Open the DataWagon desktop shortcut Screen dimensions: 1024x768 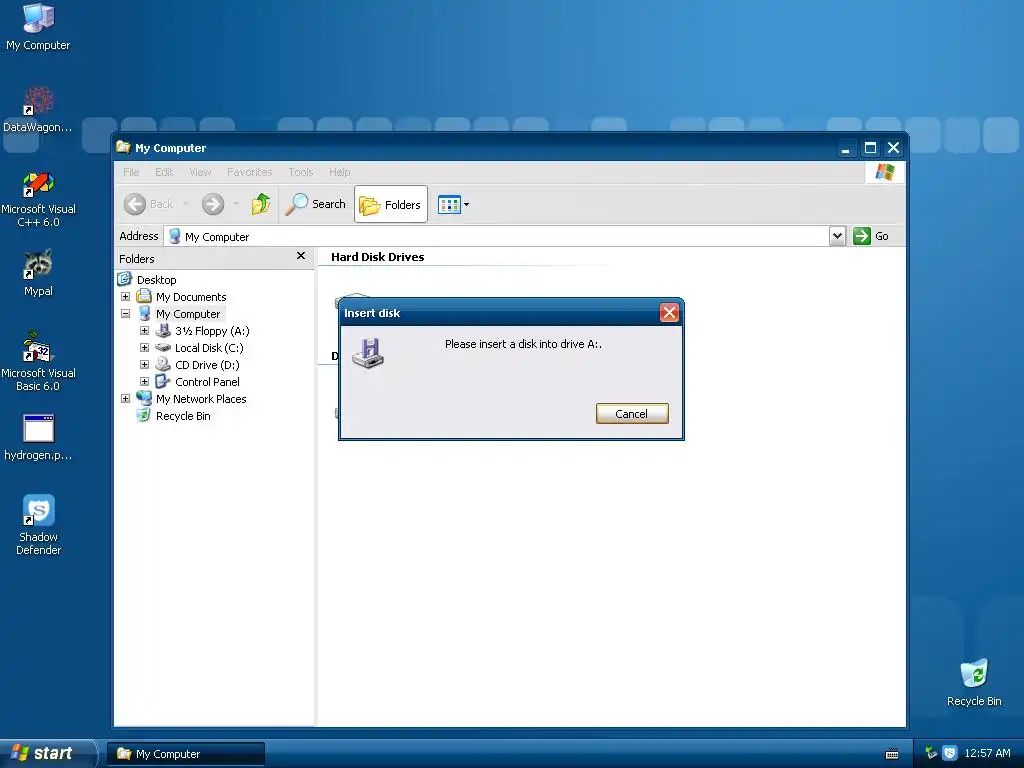[38, 110]
